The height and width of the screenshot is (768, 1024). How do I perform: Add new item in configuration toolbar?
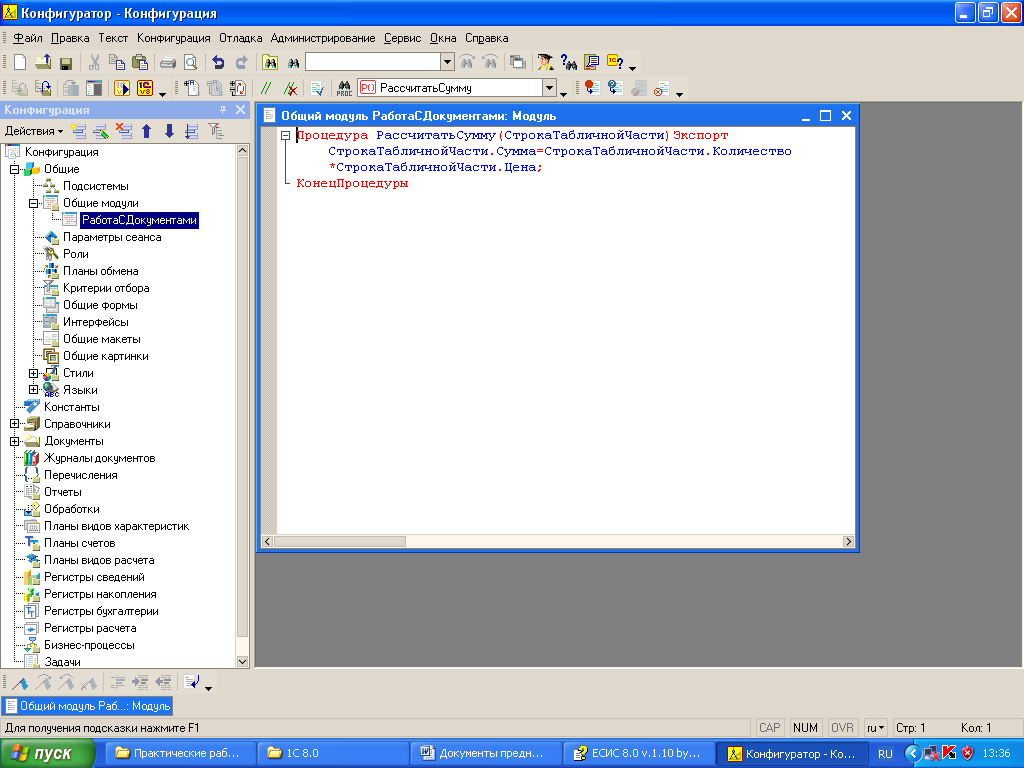78,131
